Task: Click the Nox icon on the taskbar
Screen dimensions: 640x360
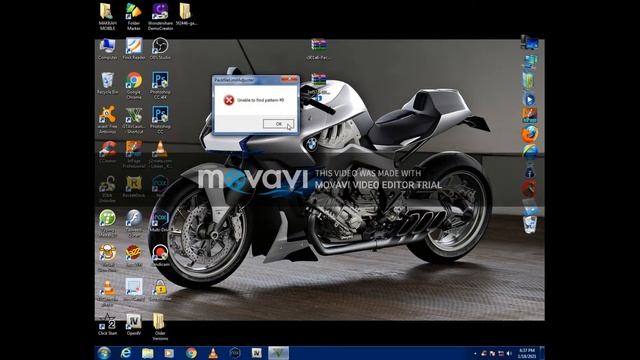Action: 235,353
